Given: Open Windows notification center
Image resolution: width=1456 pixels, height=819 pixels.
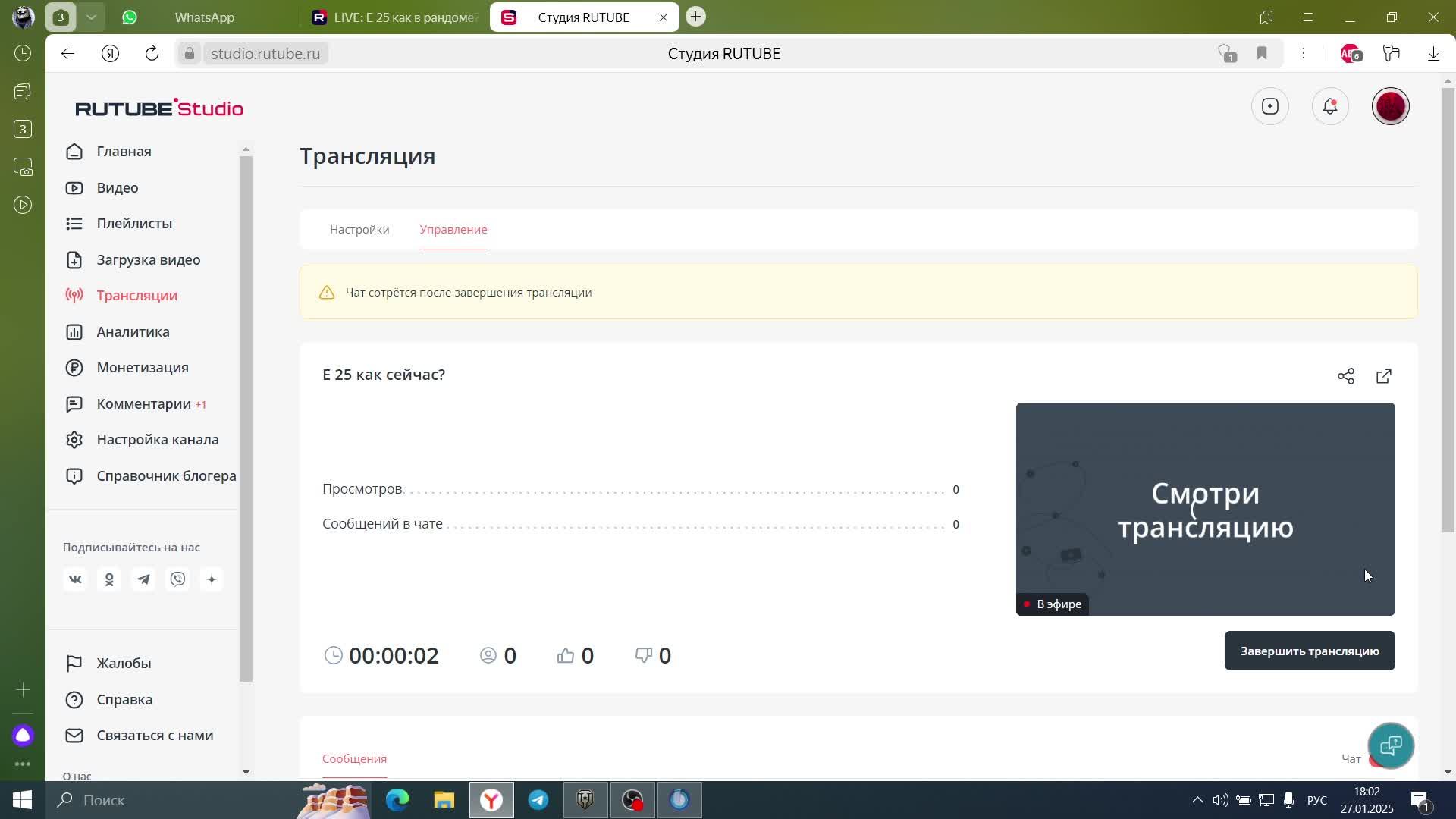Looking at the screenshot, I should pyautogui.click(x=1420, y=800).
